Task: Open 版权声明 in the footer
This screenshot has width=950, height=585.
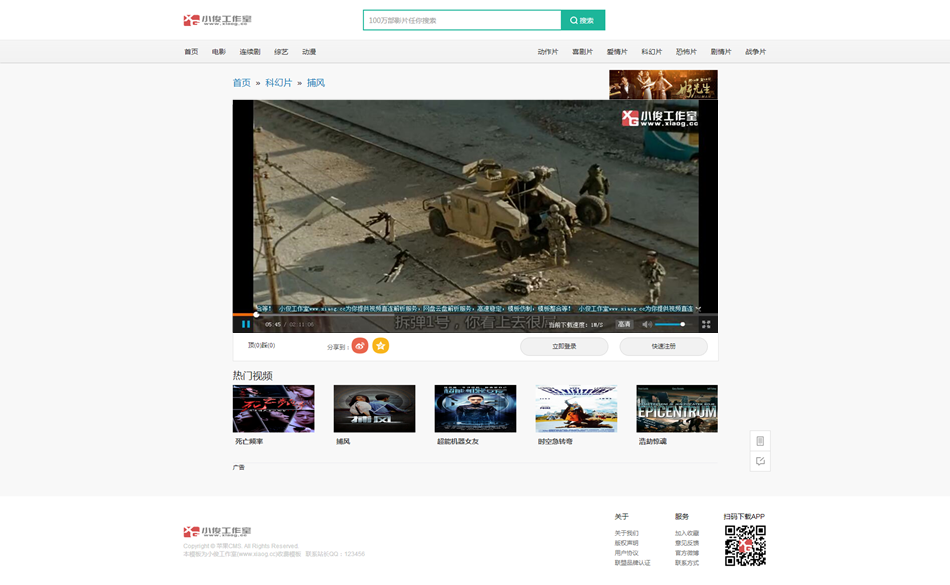Action: pos(626,543)
